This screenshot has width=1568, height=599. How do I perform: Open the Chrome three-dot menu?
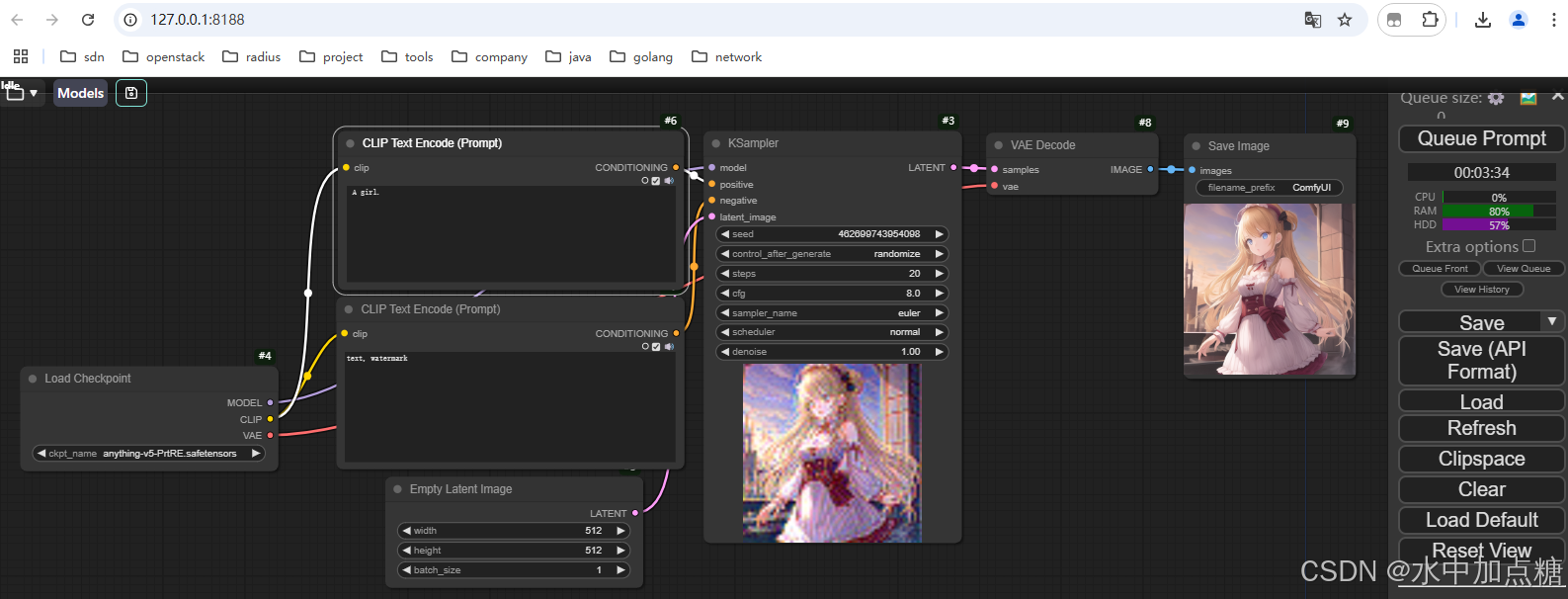click(1554, 20)
